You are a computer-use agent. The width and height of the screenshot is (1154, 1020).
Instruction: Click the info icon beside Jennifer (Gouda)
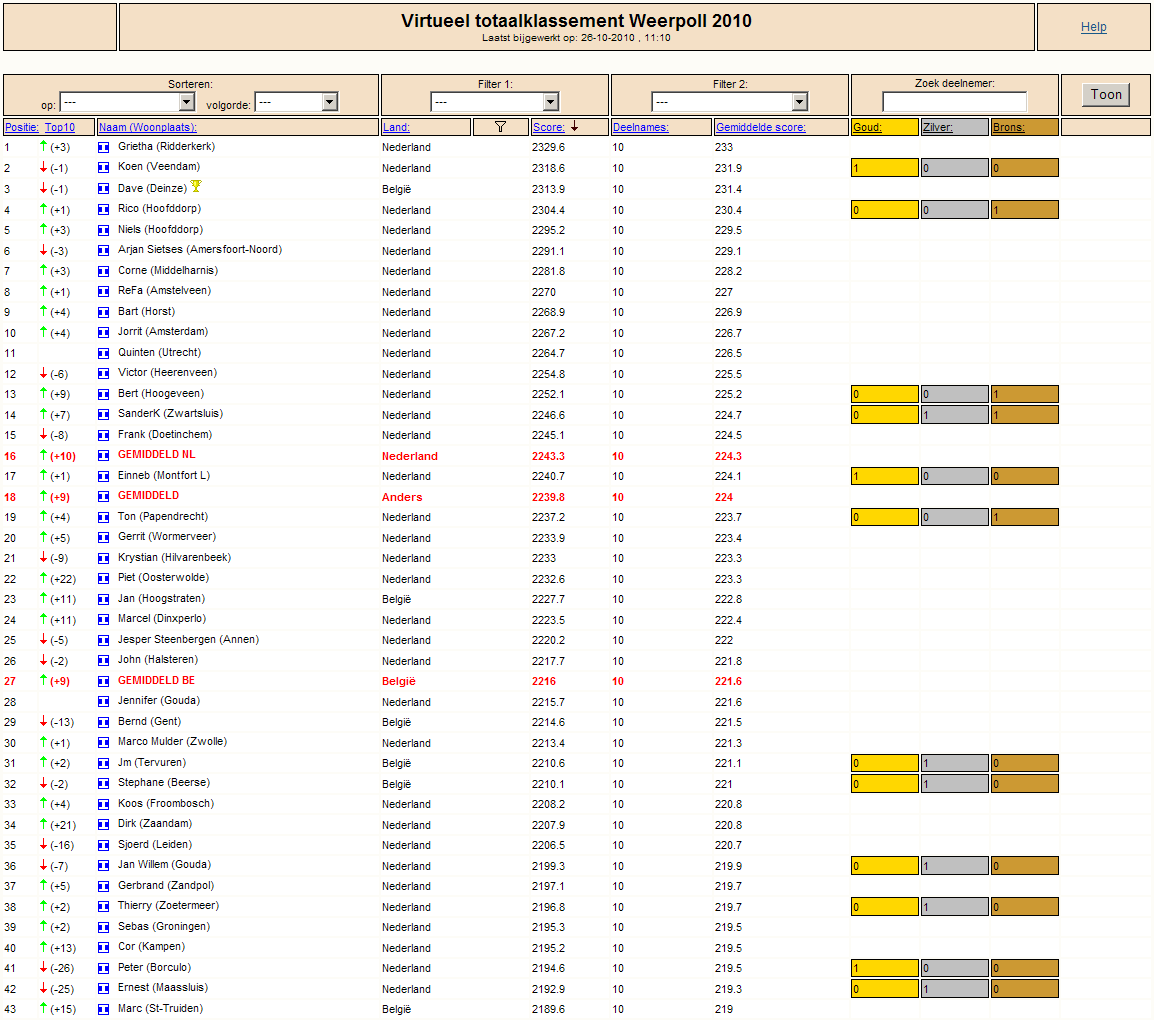point(104,701)
